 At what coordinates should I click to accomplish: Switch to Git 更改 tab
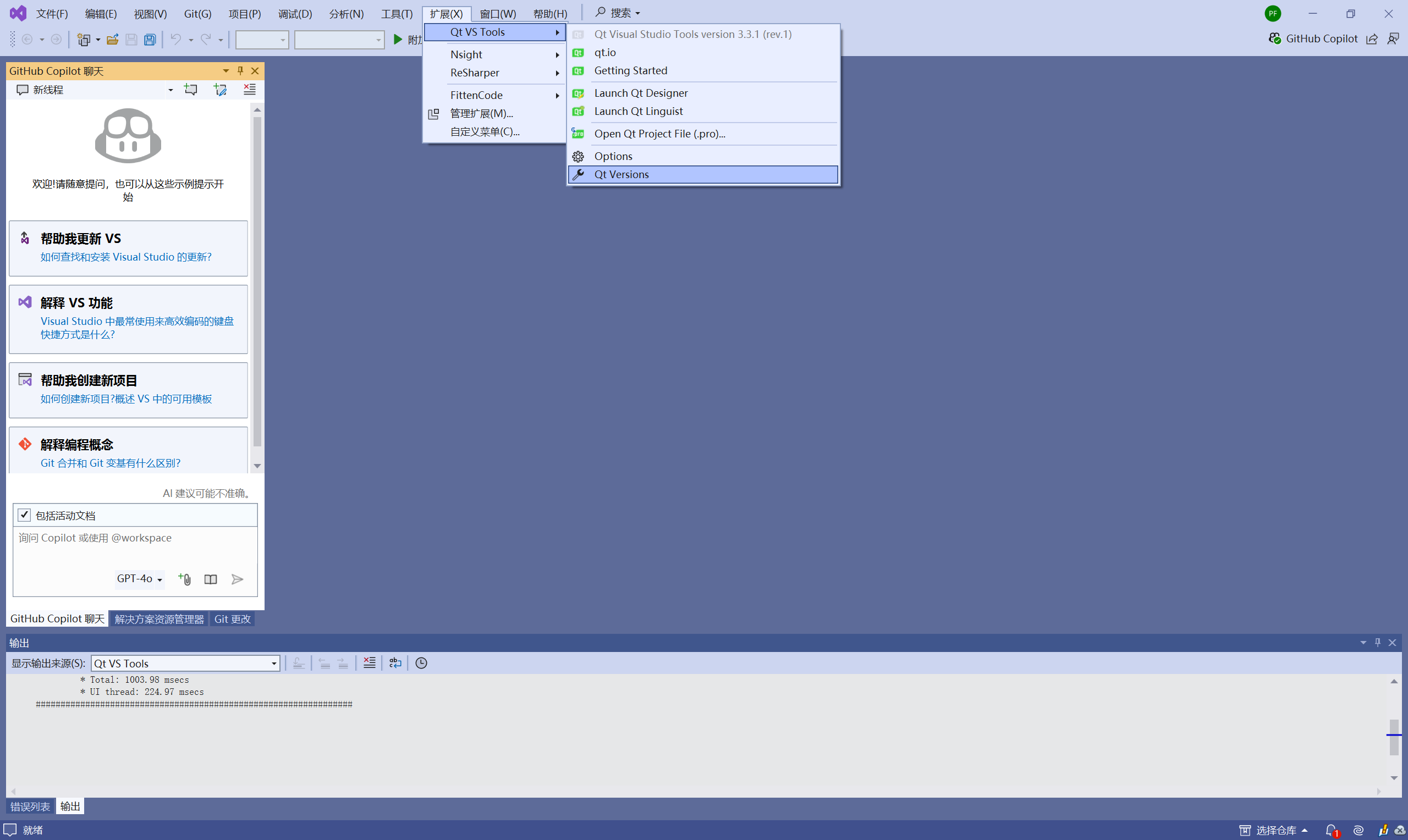point(232,618)
